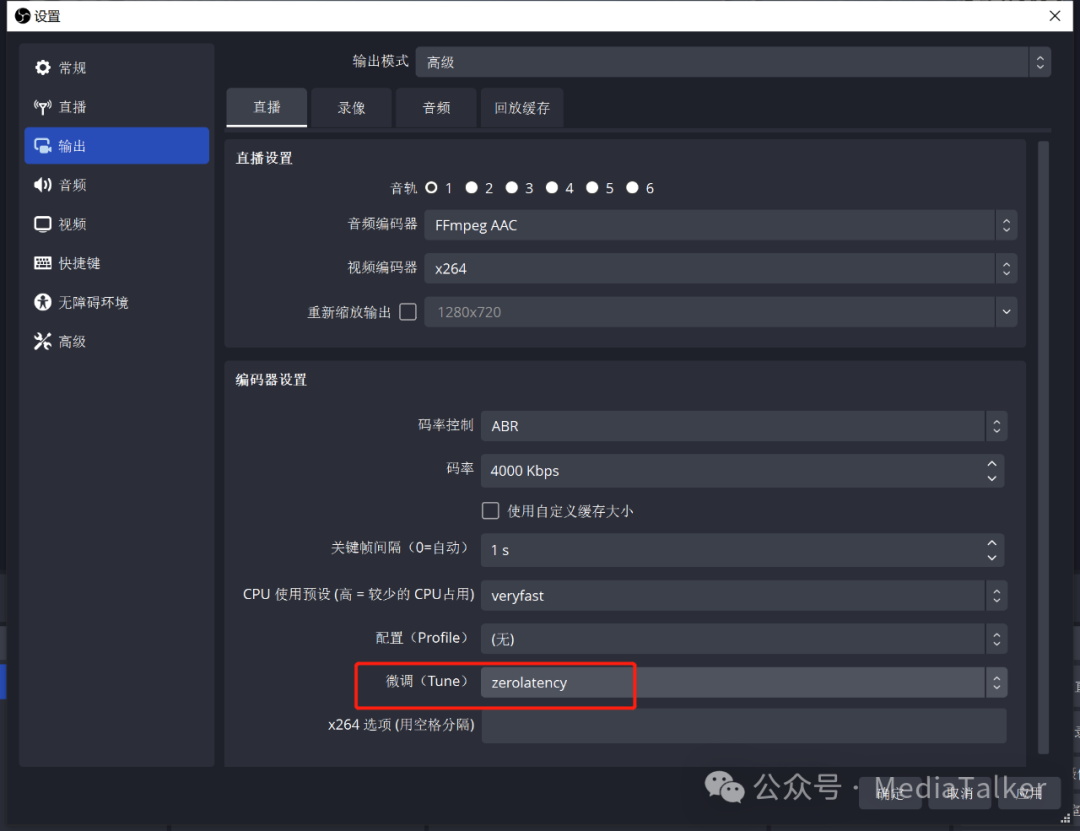Viewport: 1080px width, 831px height.
Task: Click the x264 选项 text input field
Action: 743,726
